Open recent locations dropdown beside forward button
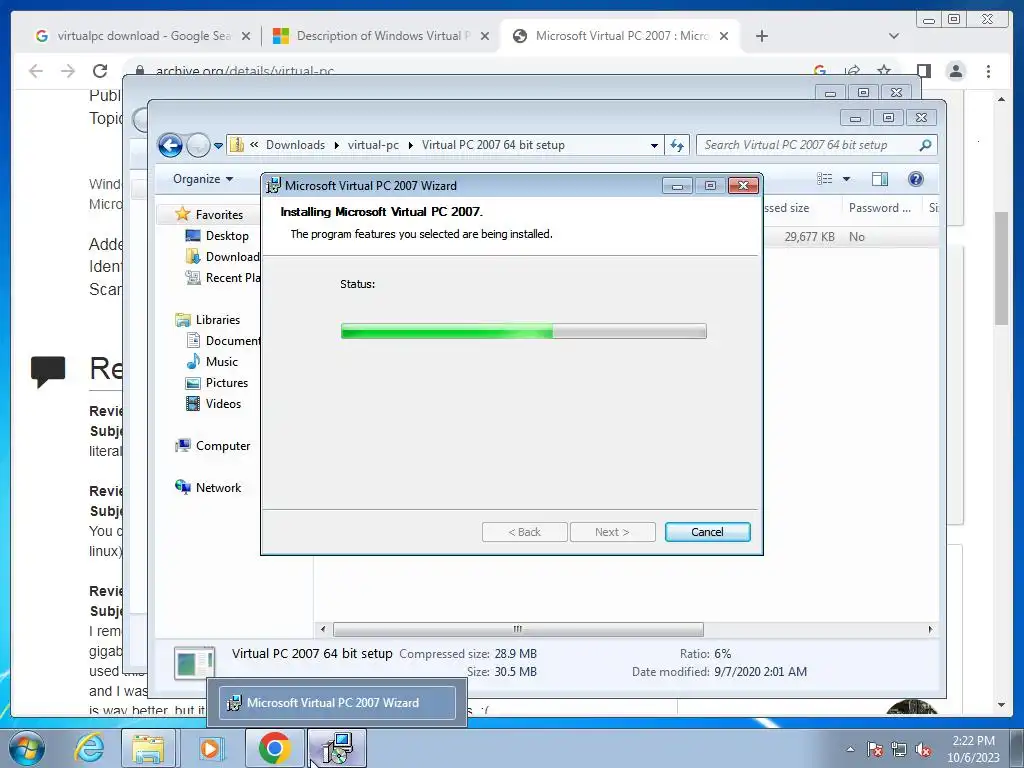Screen dimensions: 1024x768 (x=218, y=146)
